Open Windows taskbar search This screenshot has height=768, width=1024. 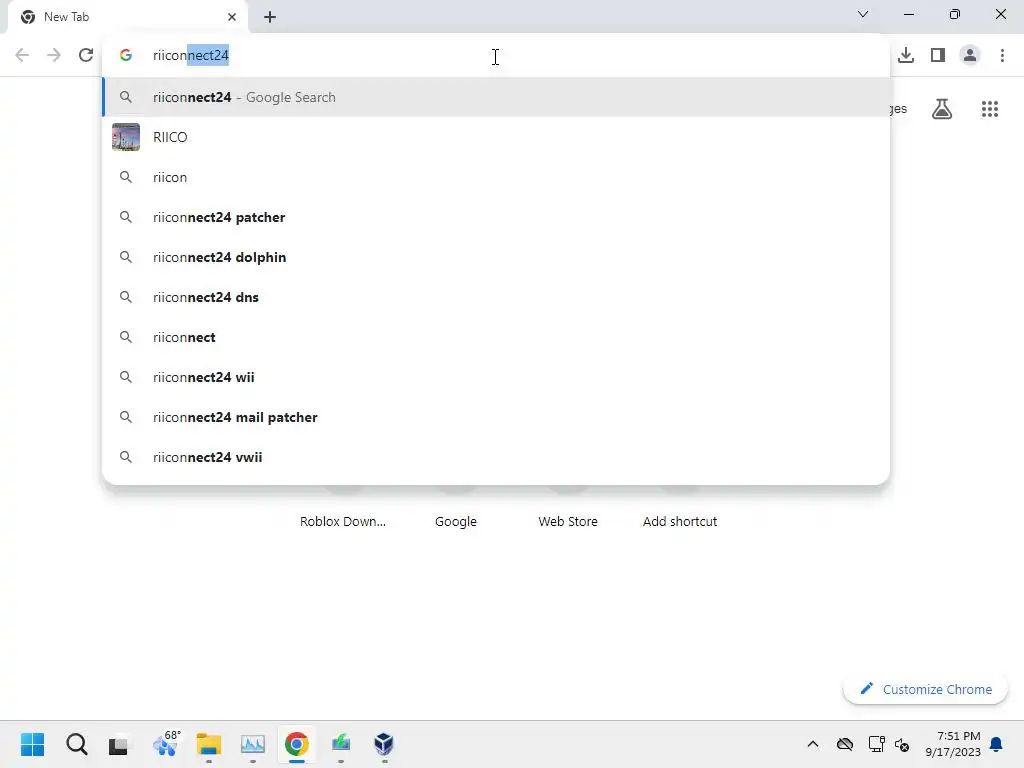76,744
